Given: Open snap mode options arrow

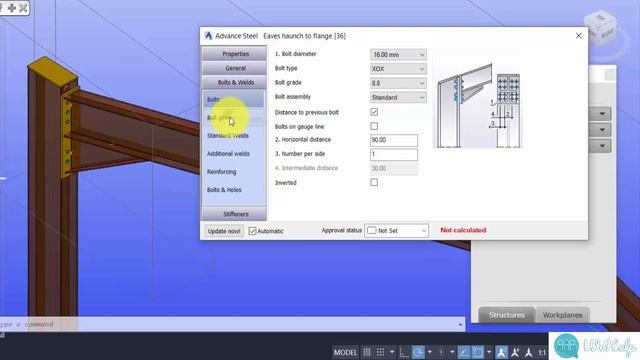Looking at the screenshot, I should [x=392, y=352].
